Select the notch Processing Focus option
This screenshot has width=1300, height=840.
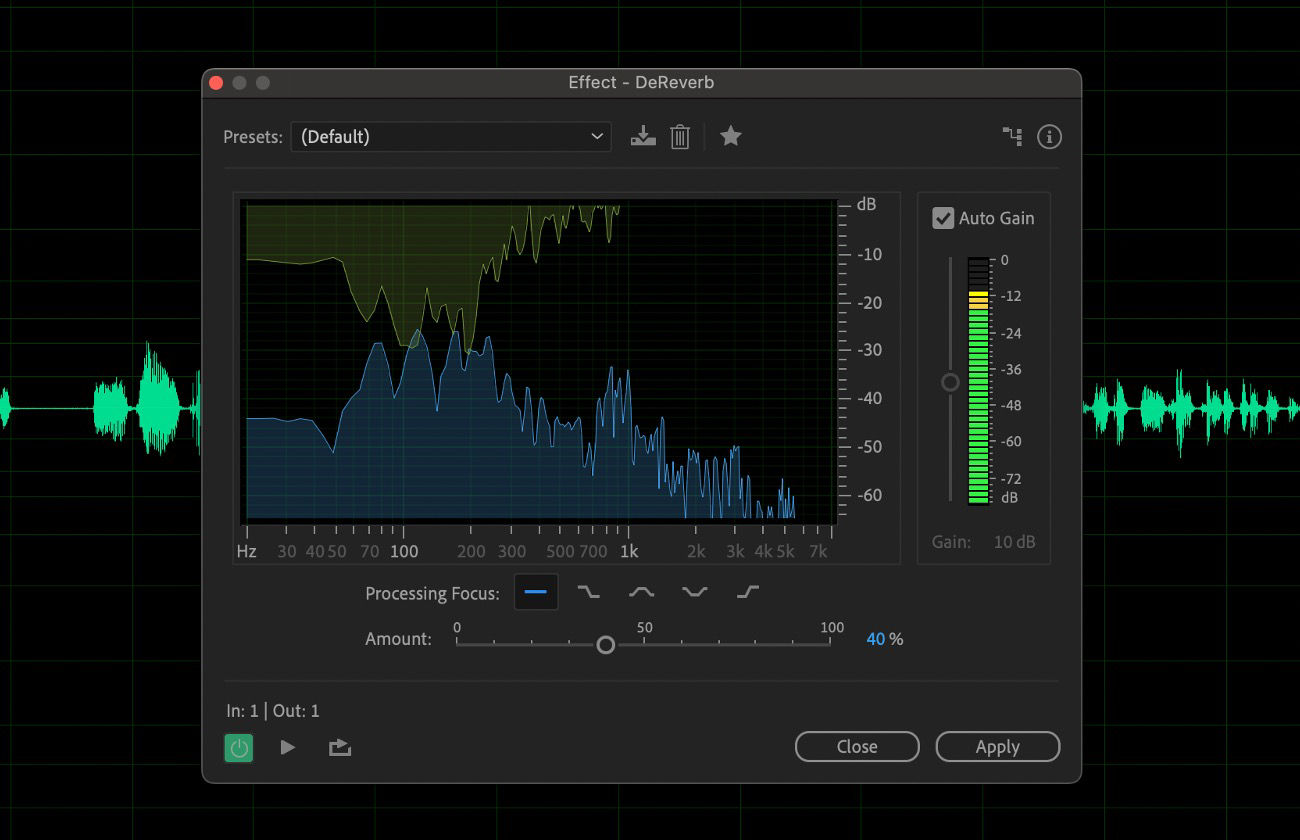coord(694,592)
